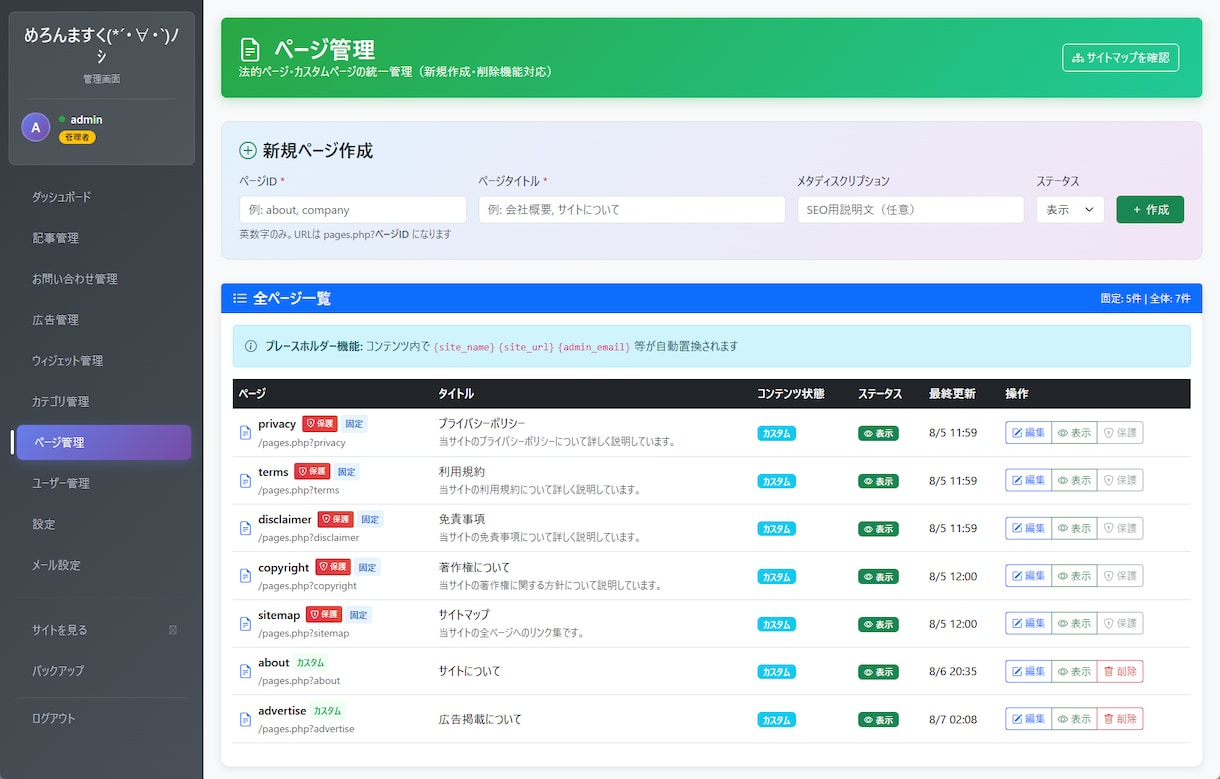Screen dimensions: 1220x779
Task: Toggle the 表示 button for disclaimer page
Action: [1074, 528]
